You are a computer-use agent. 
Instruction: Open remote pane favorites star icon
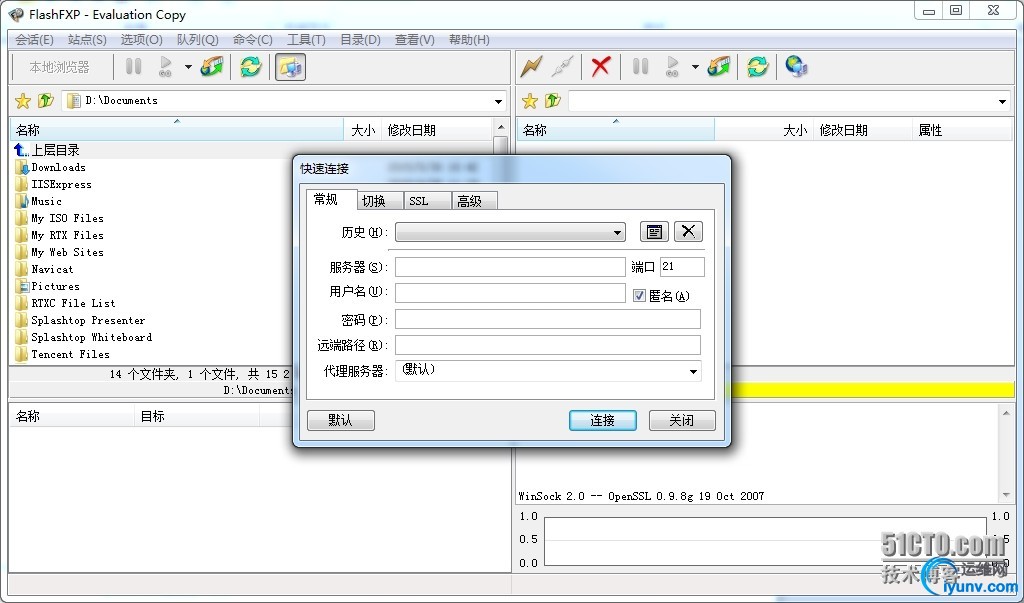(530, 101)
